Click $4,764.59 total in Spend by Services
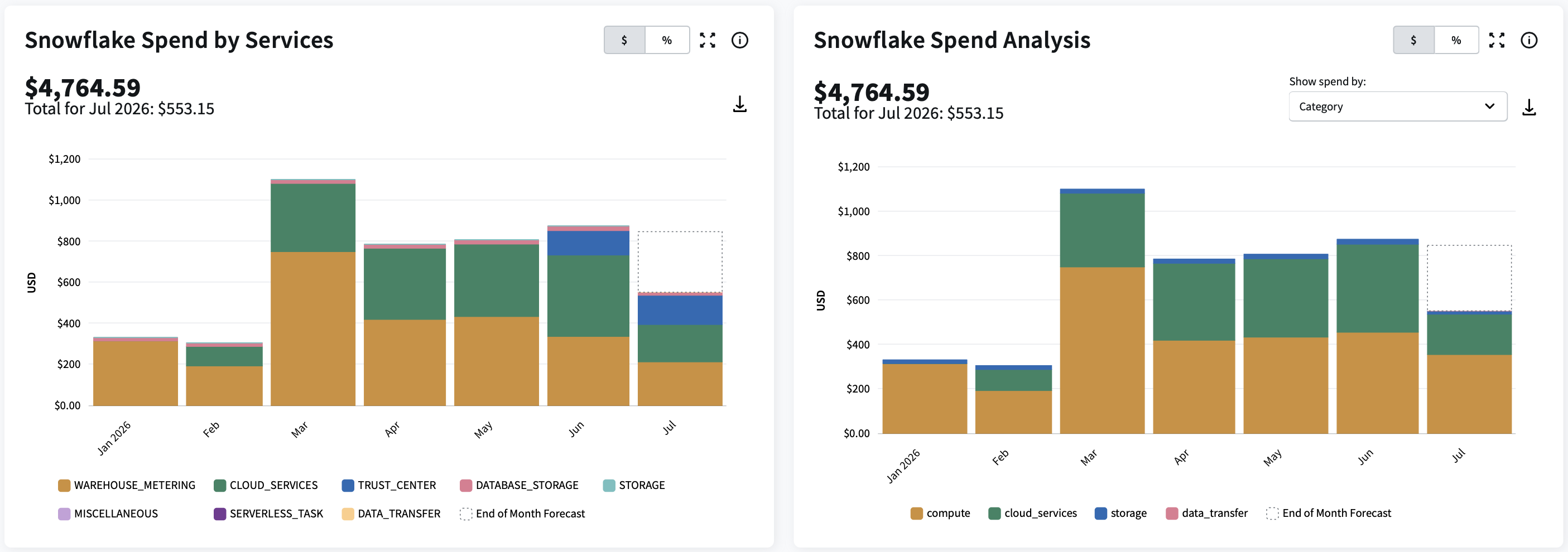 [83, 88]
